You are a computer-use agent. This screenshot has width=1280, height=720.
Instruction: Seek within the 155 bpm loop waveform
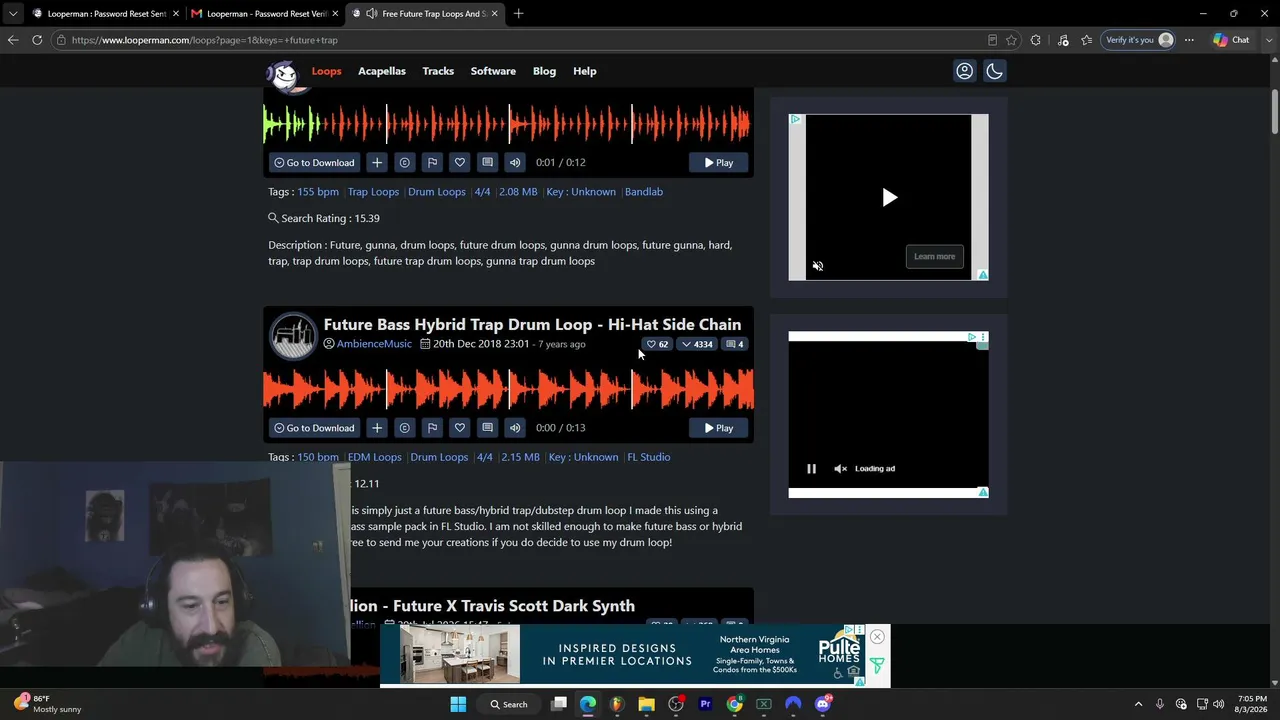pyautogui.click(x=508, y=123)
